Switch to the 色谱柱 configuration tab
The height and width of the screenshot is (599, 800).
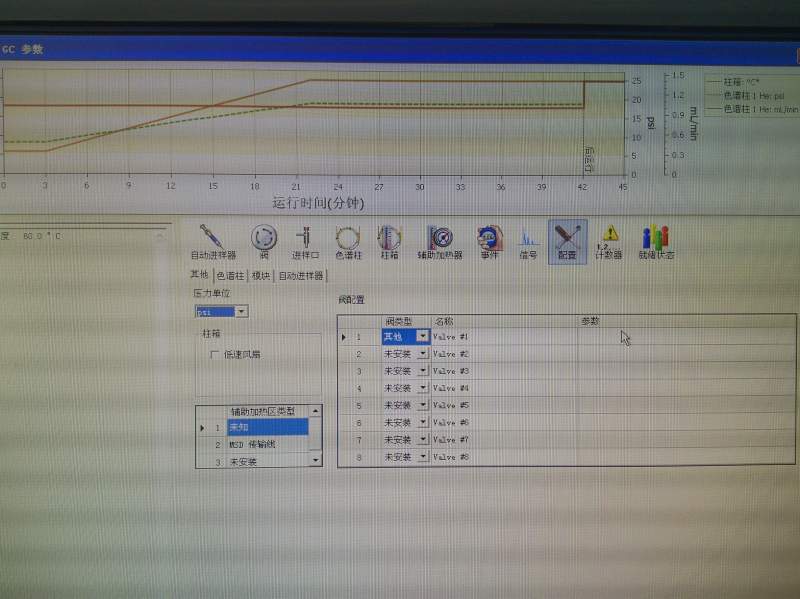click(230, 276)
